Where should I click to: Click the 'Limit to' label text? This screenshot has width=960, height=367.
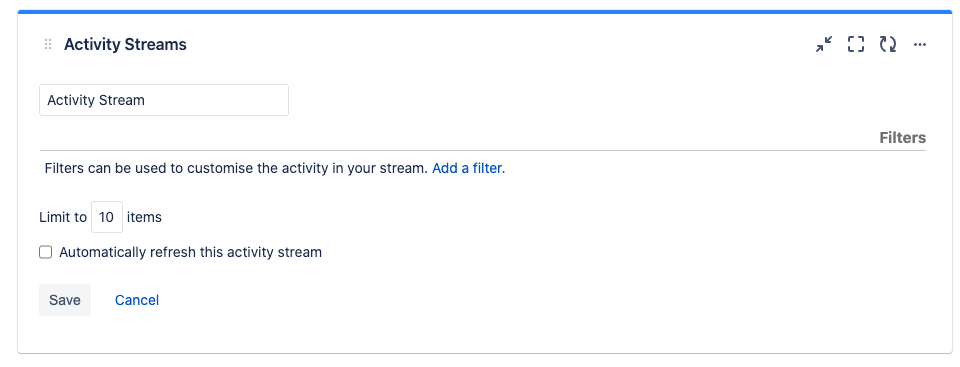[63, 217]
